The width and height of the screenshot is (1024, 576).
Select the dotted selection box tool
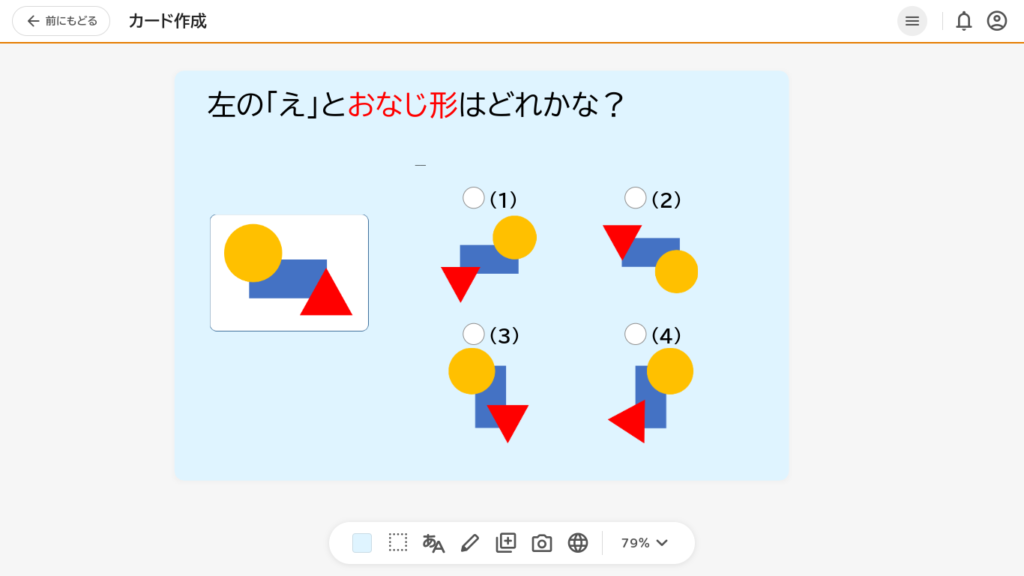[x=398, y=543]
